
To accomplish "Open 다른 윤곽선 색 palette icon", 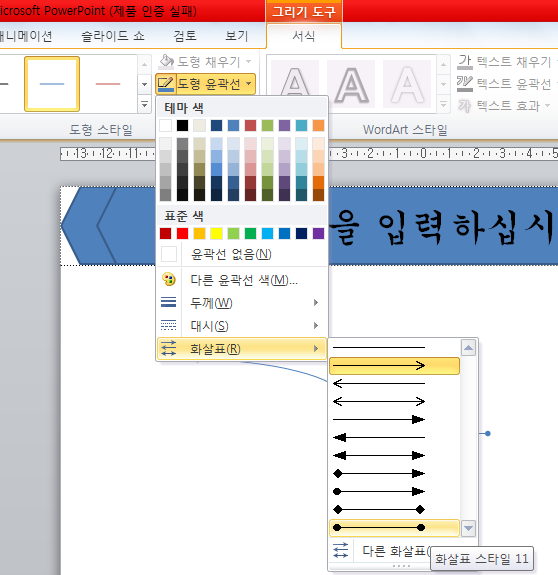I will coord(169,280).
